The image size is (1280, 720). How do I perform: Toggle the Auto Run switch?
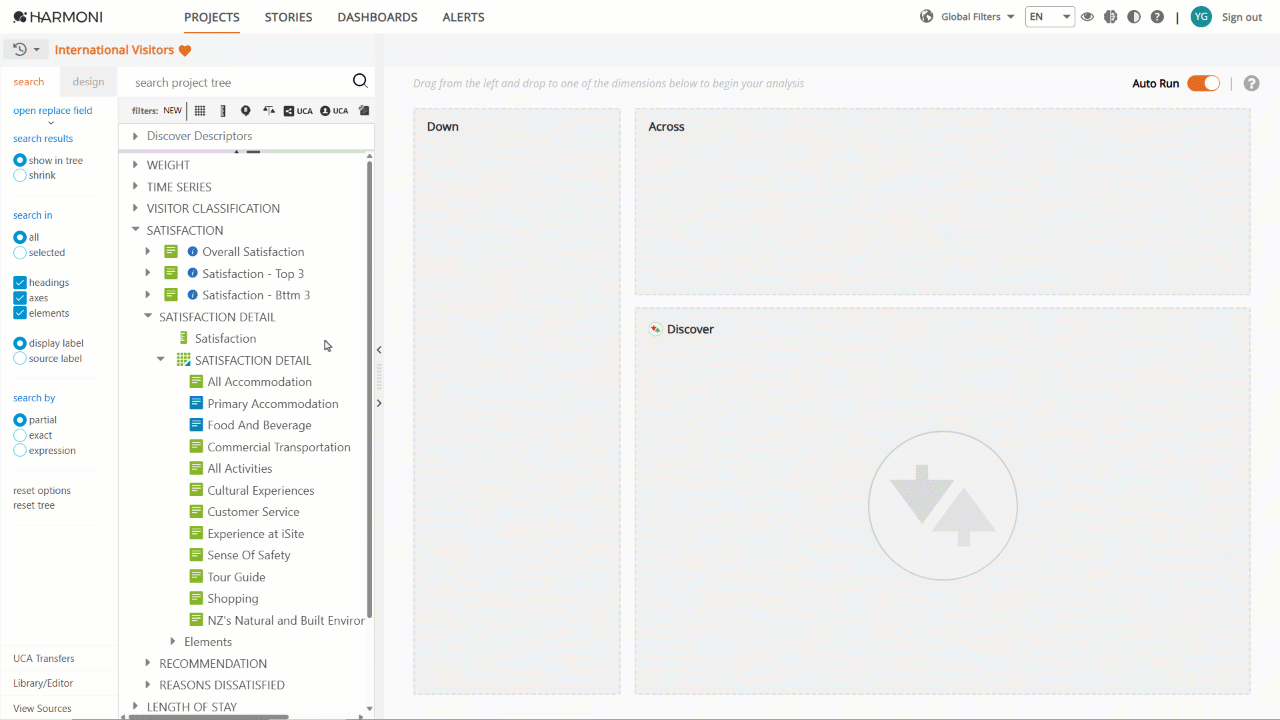[1203, 83]
